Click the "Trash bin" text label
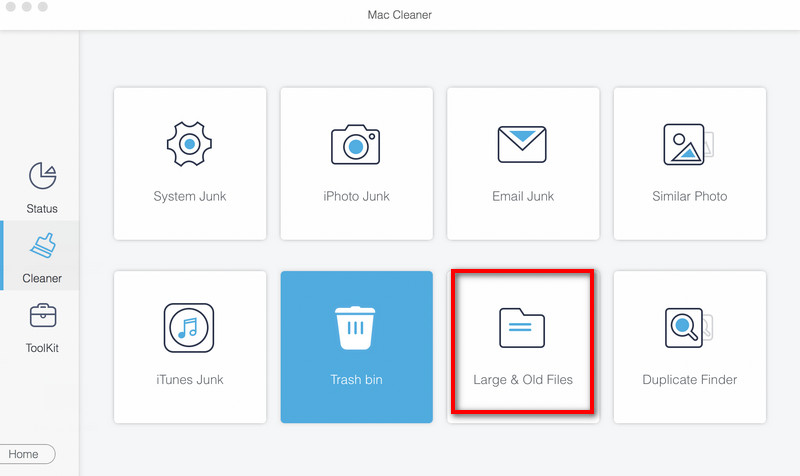The image size is (800, 476). click(356, 380)
